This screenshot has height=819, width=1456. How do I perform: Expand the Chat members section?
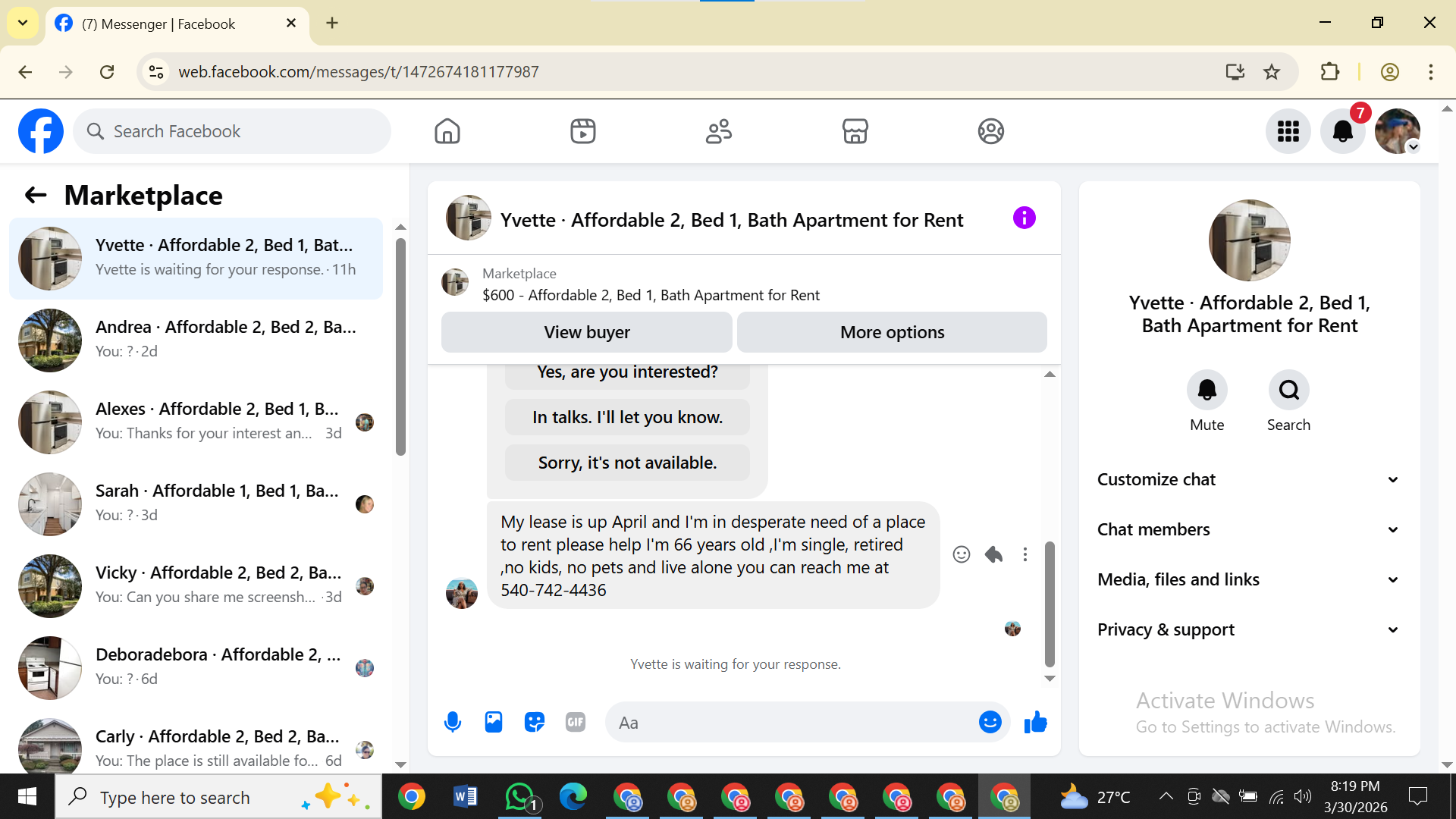[1249, 529]
